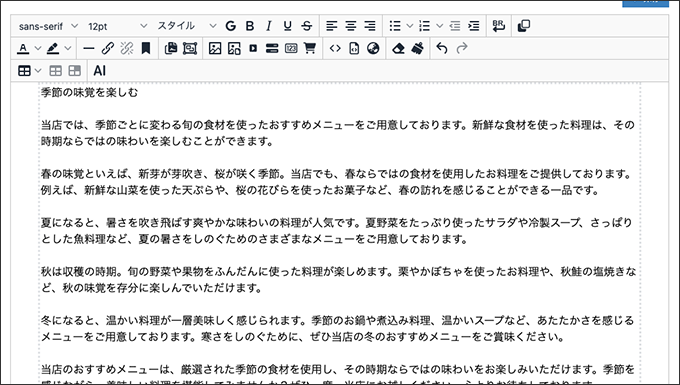Click the paragraph starting with 冬になると、温かい
The width and height of the screenshot is (680, 385).
pos(337,329)
